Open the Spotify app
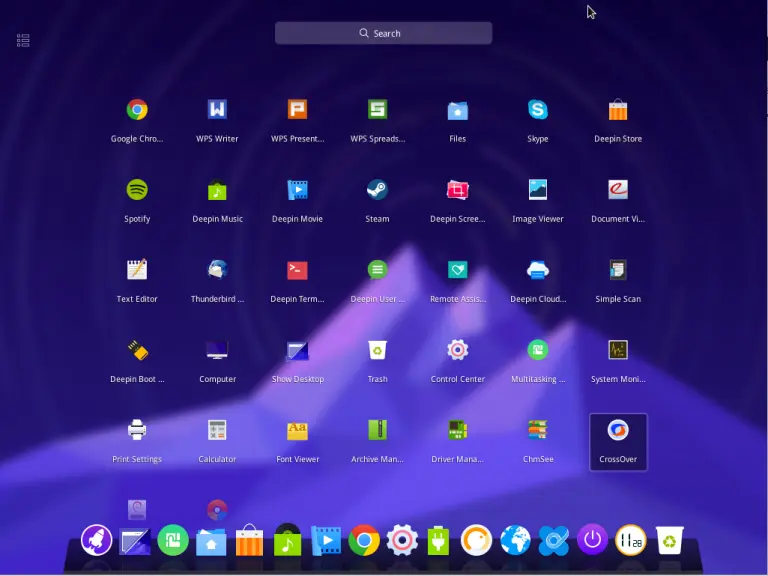The height and width of the screenshot is (576, 768). [137, 190]
